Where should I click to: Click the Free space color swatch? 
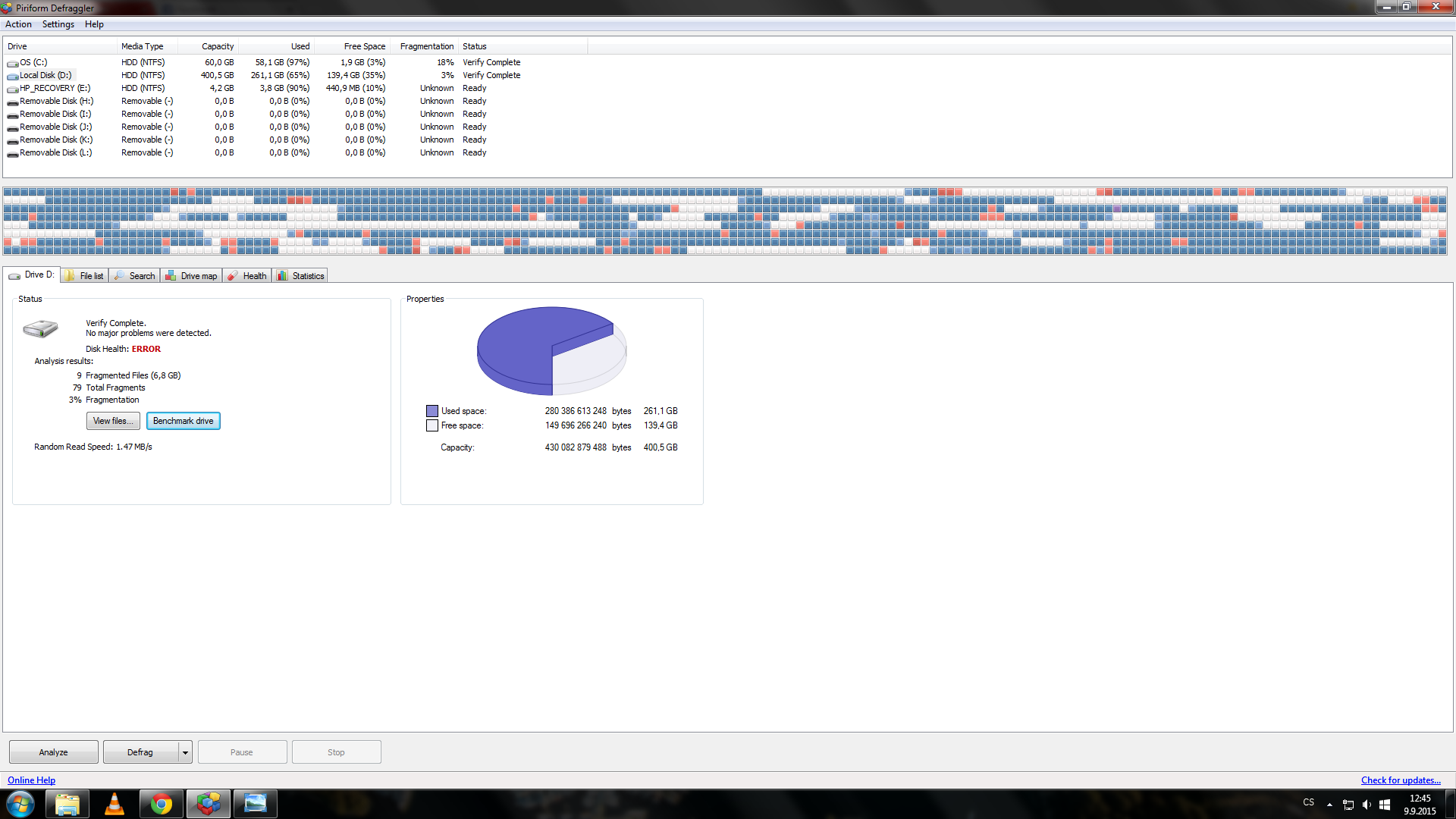(432, 425)
